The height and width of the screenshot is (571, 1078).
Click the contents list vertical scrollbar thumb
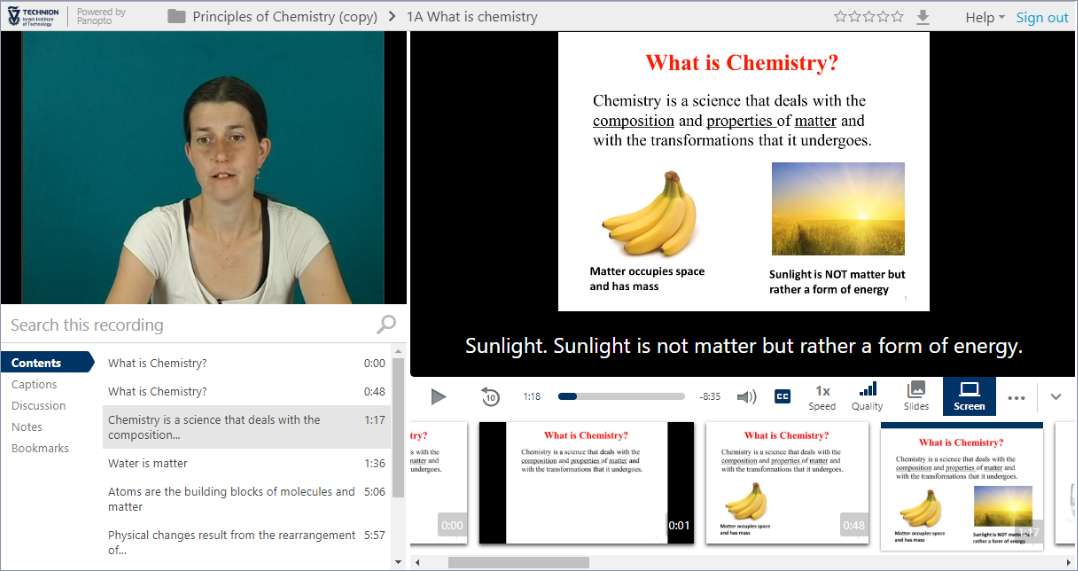click(x=398, y=426)
